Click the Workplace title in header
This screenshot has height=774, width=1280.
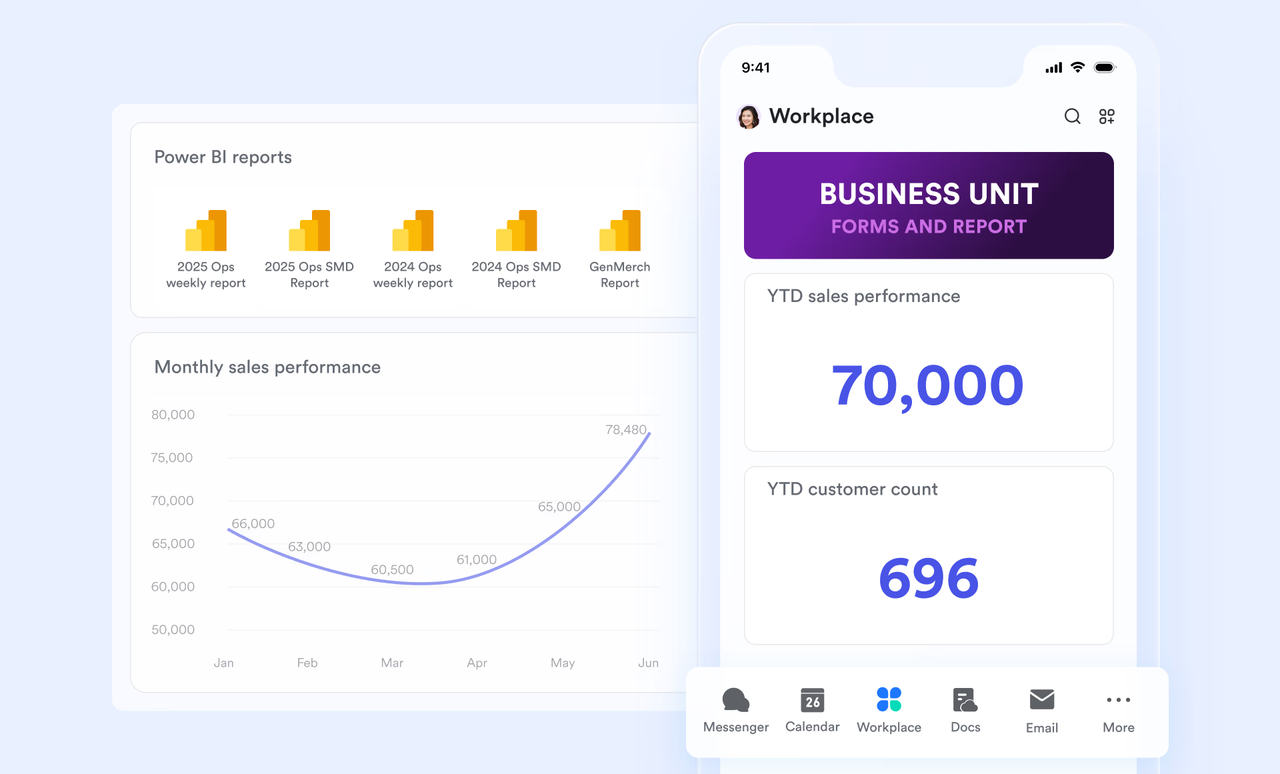(x=821, y=117)
